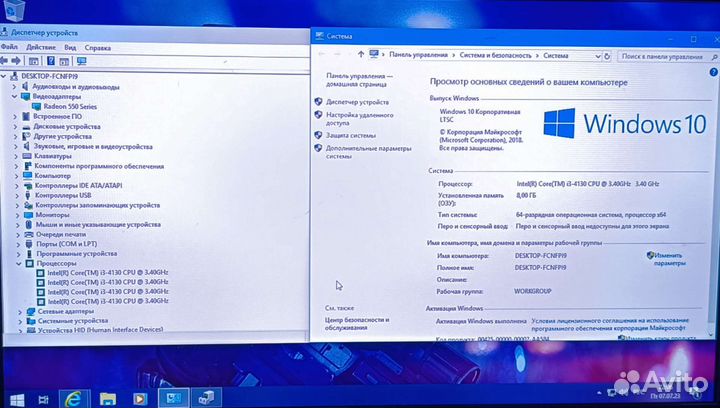Click the Контроллеры USB category icon
This screenshot has height=408, width=720.
pyautogui.click(x=28, y=196)
